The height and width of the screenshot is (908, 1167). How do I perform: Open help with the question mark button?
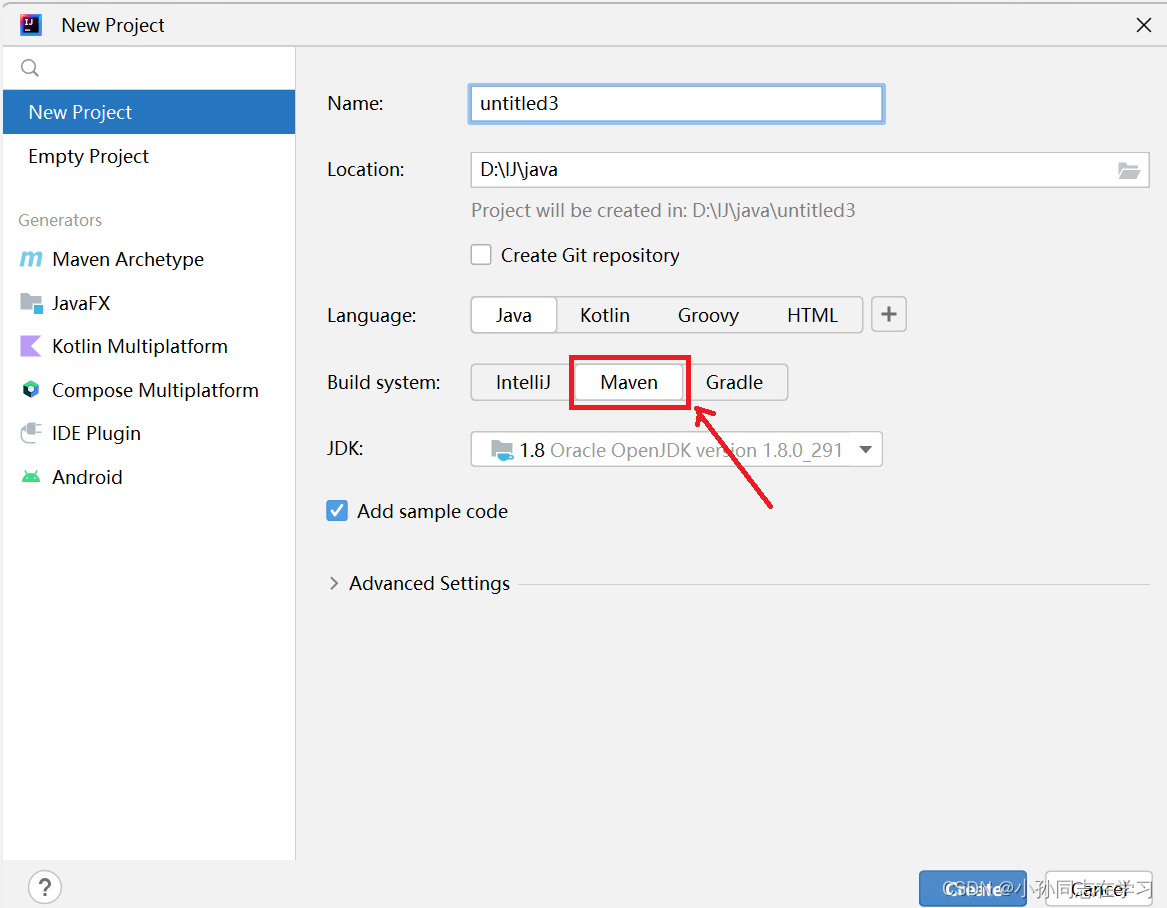tap(45, 887)
